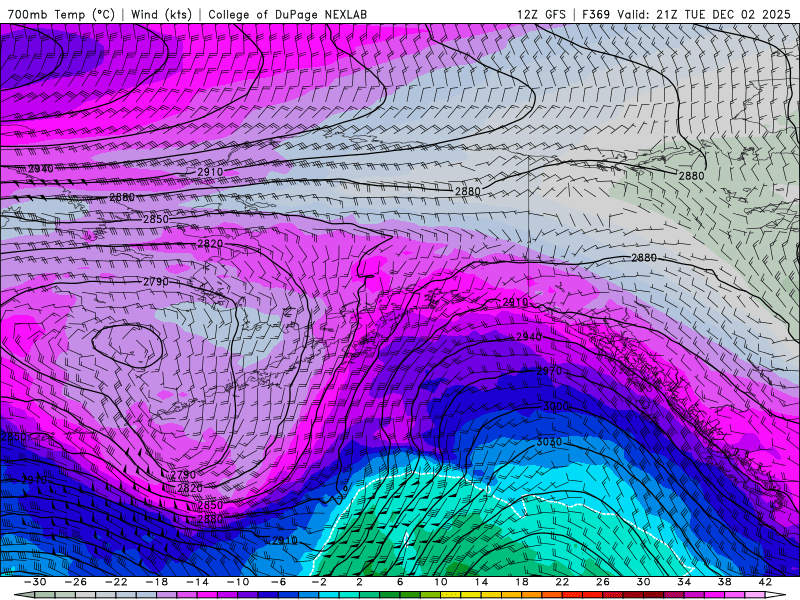
Task: Click the positive 22 color bar label
Action: [x=562, y=582]
